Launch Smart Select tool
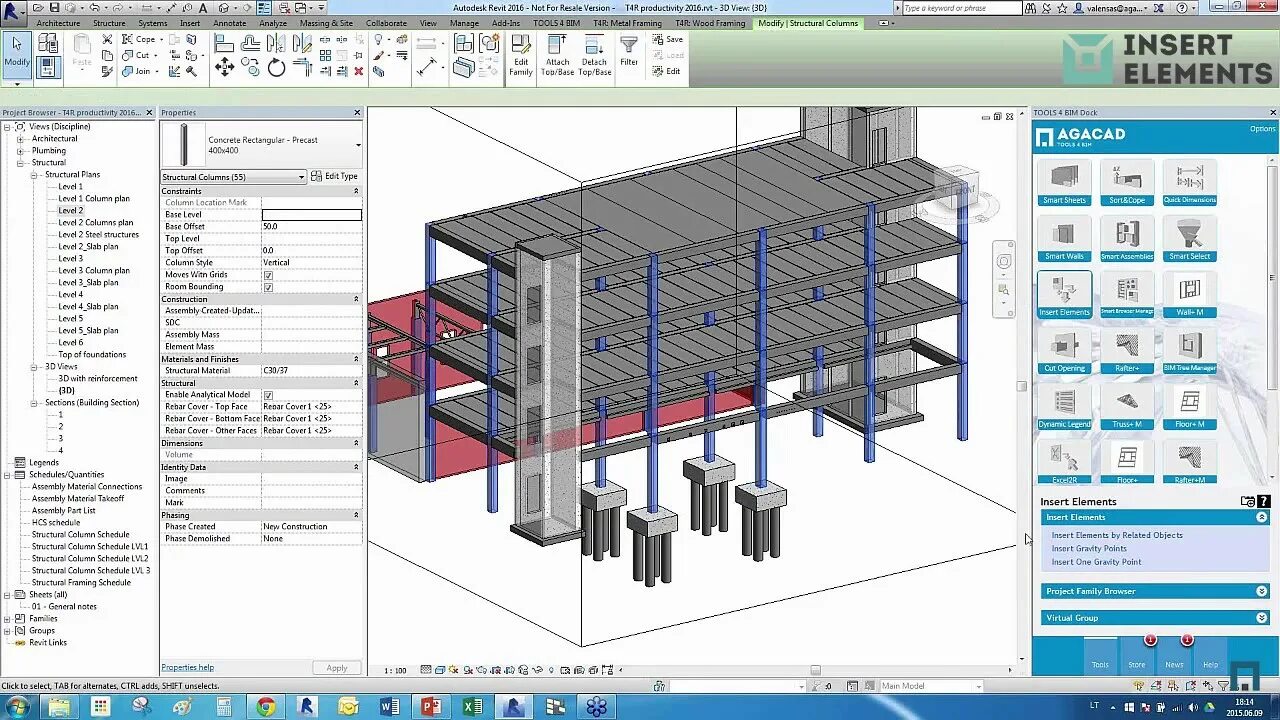The height and width of the screenshot is (720, 1280). tap(1190, 239)
